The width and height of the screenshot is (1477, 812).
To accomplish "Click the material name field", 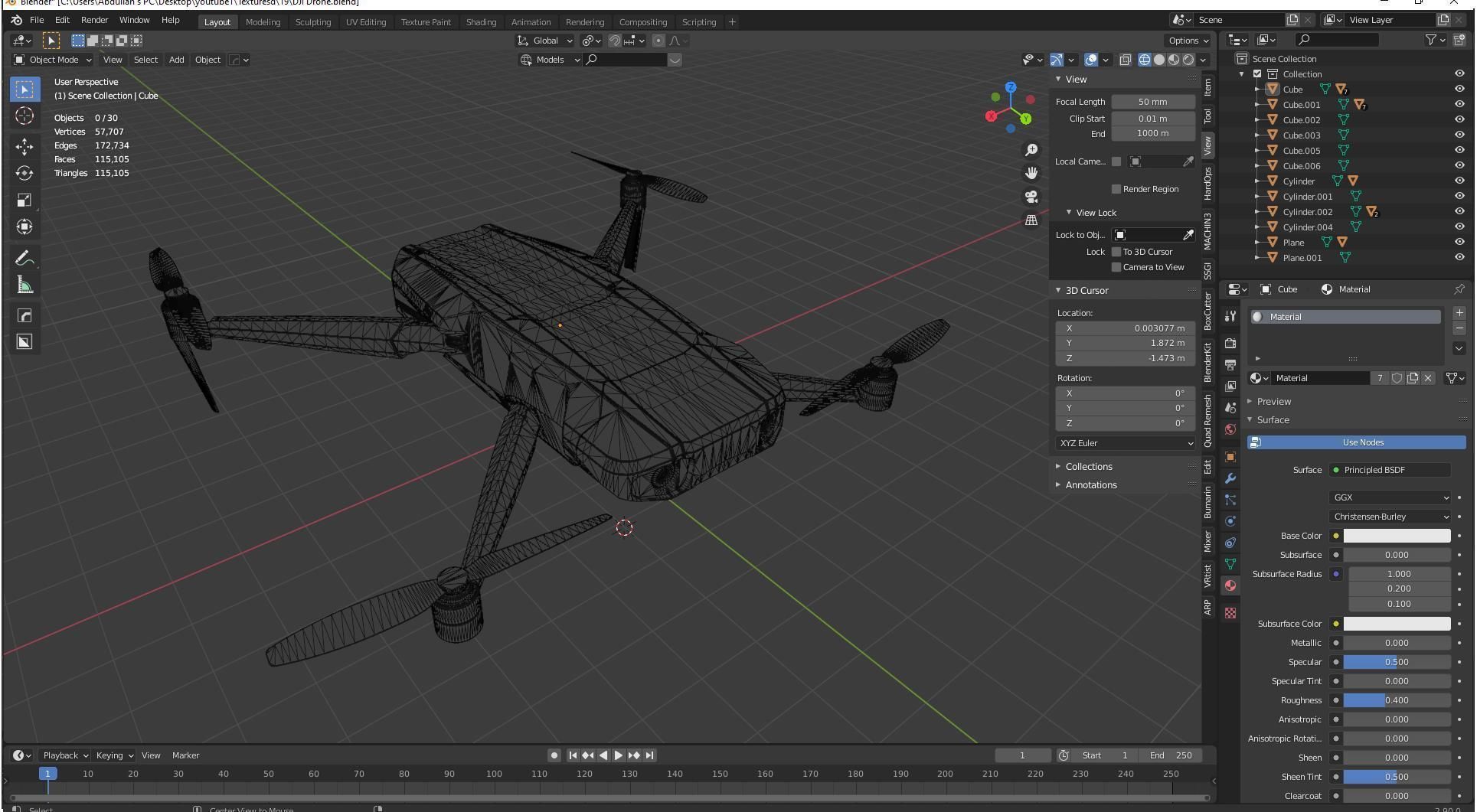I will [1320, 378].
